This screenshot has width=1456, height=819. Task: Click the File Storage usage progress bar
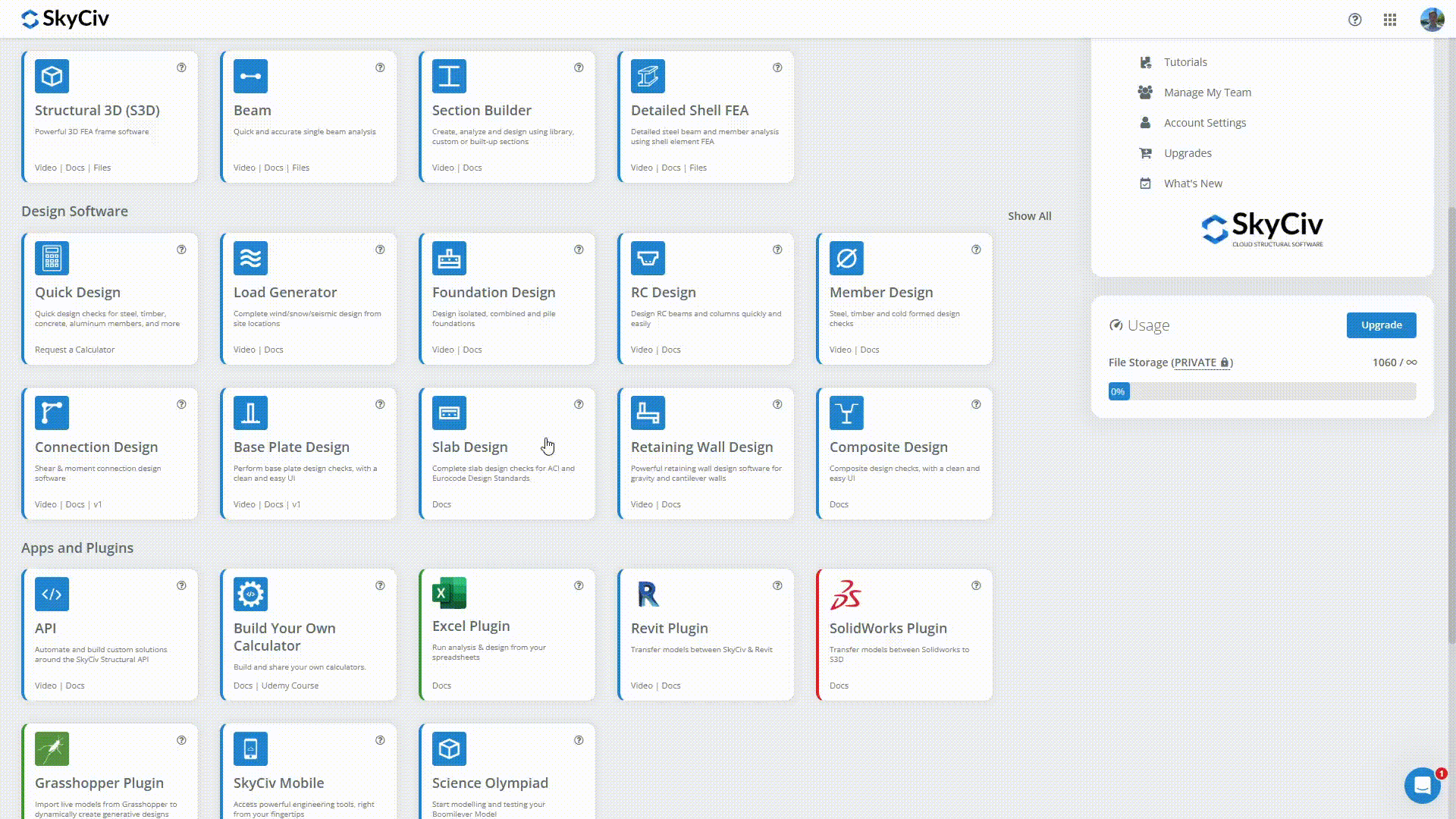pos(1262,391)
